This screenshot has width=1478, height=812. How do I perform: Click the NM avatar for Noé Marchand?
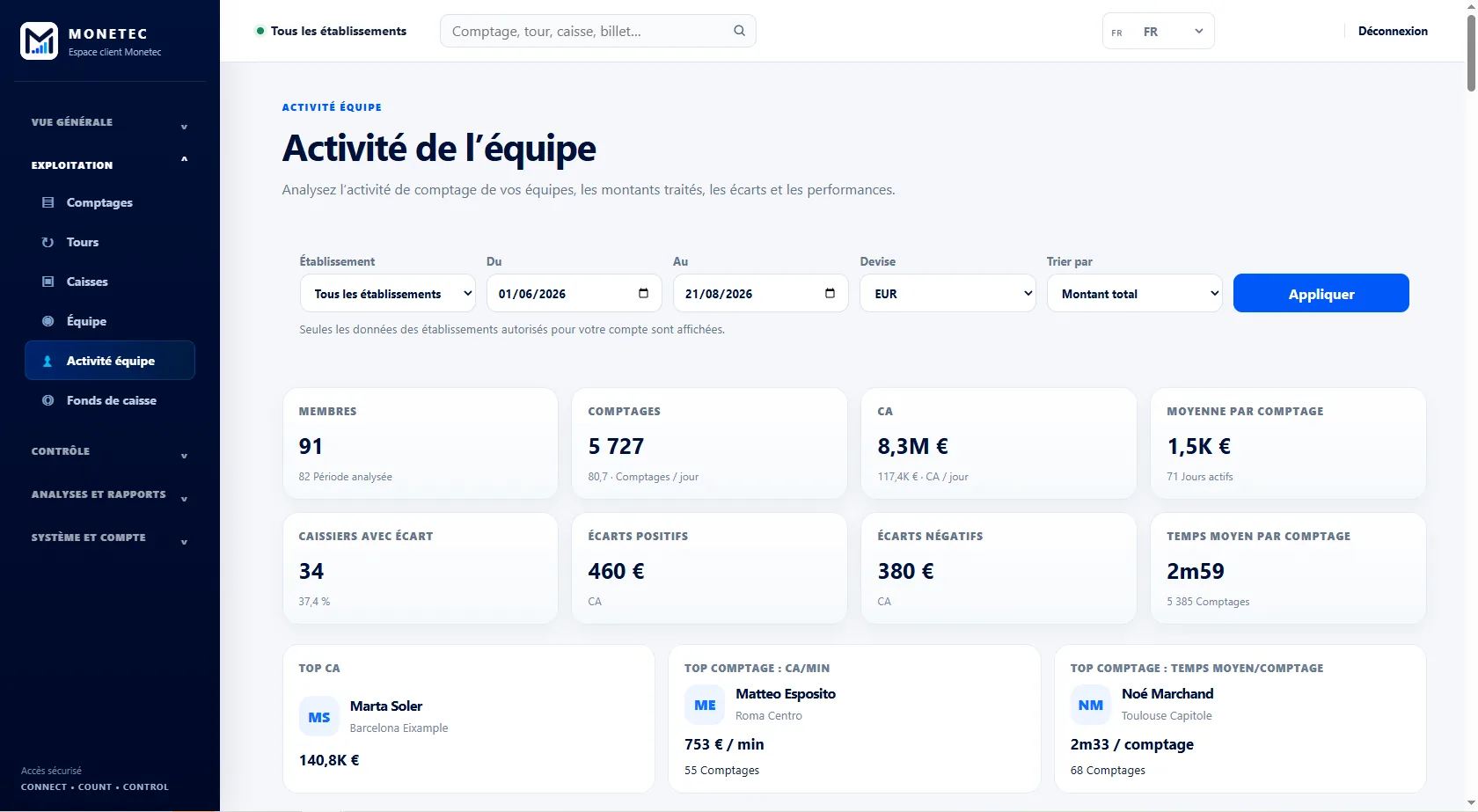tap(1091, 705)
